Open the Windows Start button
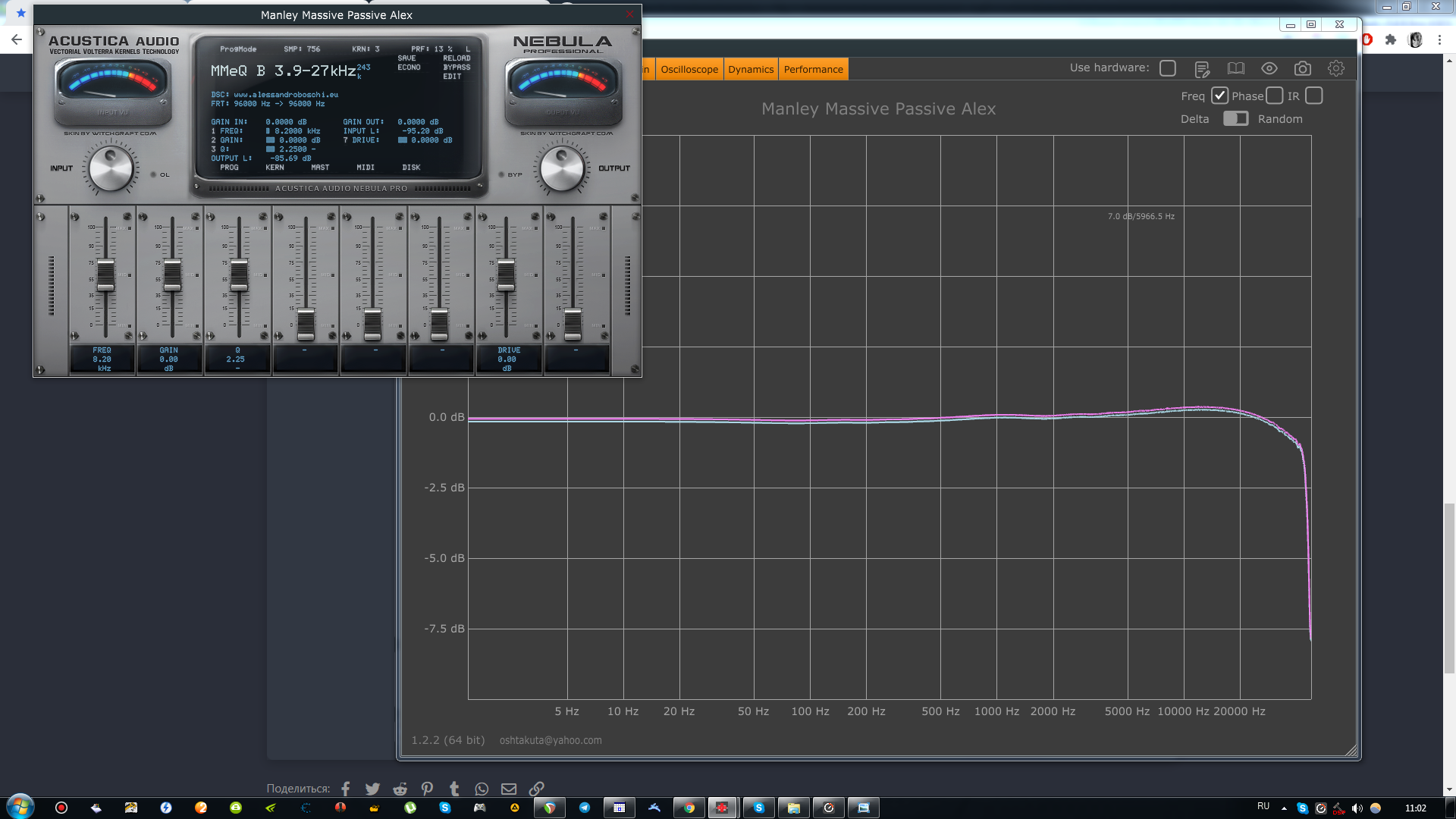1456x819 pixels. coord(20,807)
